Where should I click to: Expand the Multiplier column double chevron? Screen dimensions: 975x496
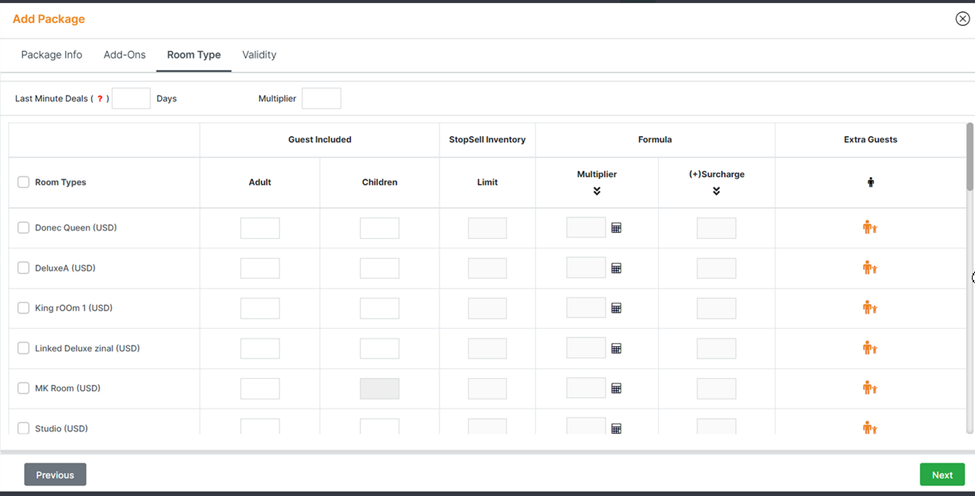597,190
